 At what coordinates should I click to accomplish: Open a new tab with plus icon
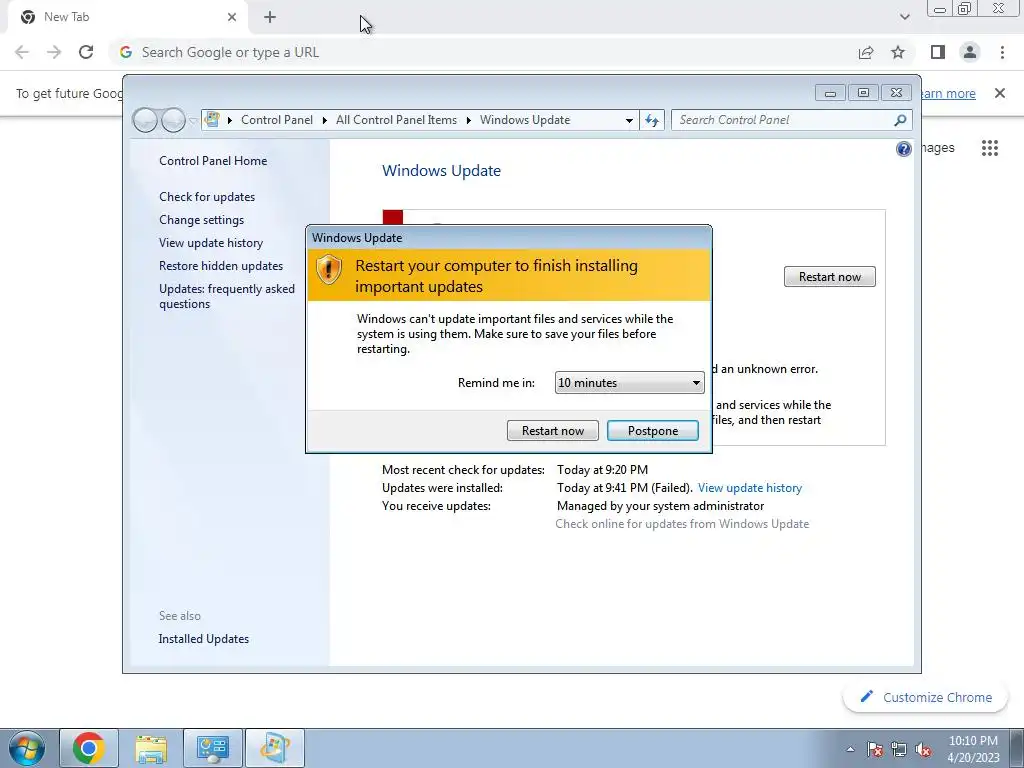(x=270, y=18)
